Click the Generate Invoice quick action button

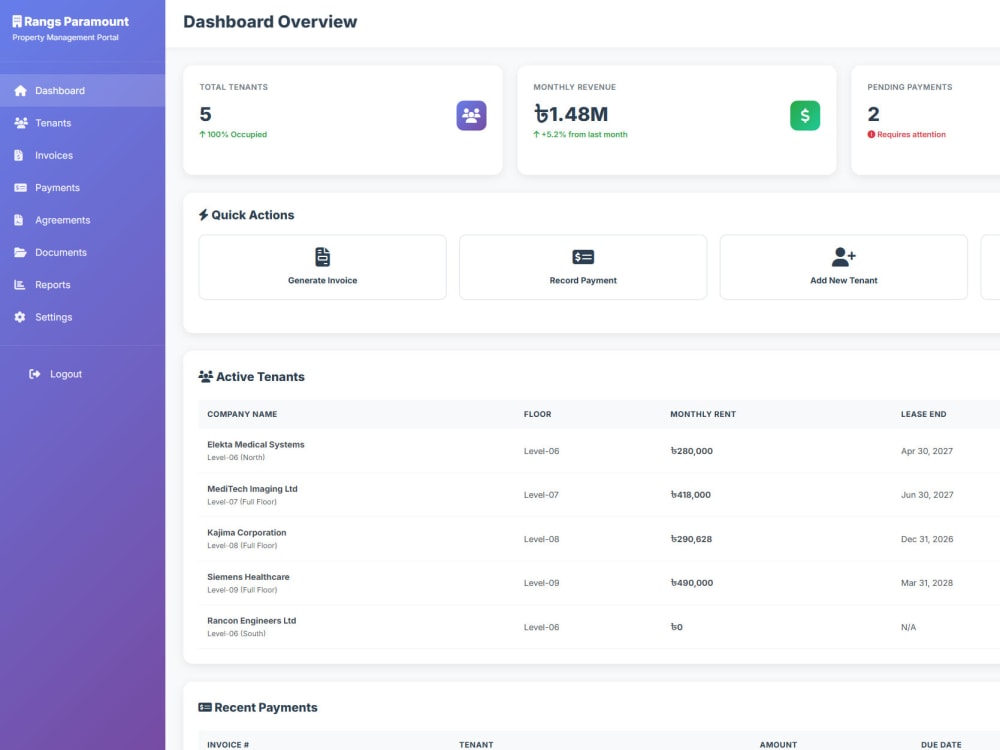[x=323, y=267]
